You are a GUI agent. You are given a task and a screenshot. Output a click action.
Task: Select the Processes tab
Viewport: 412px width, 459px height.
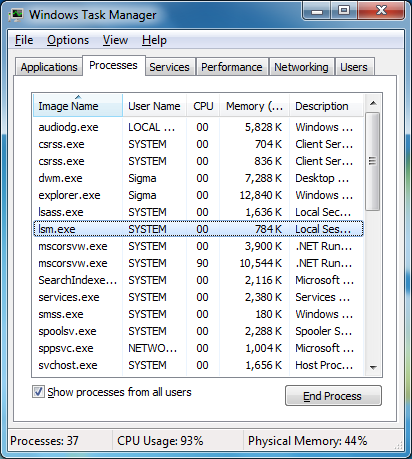113,65
